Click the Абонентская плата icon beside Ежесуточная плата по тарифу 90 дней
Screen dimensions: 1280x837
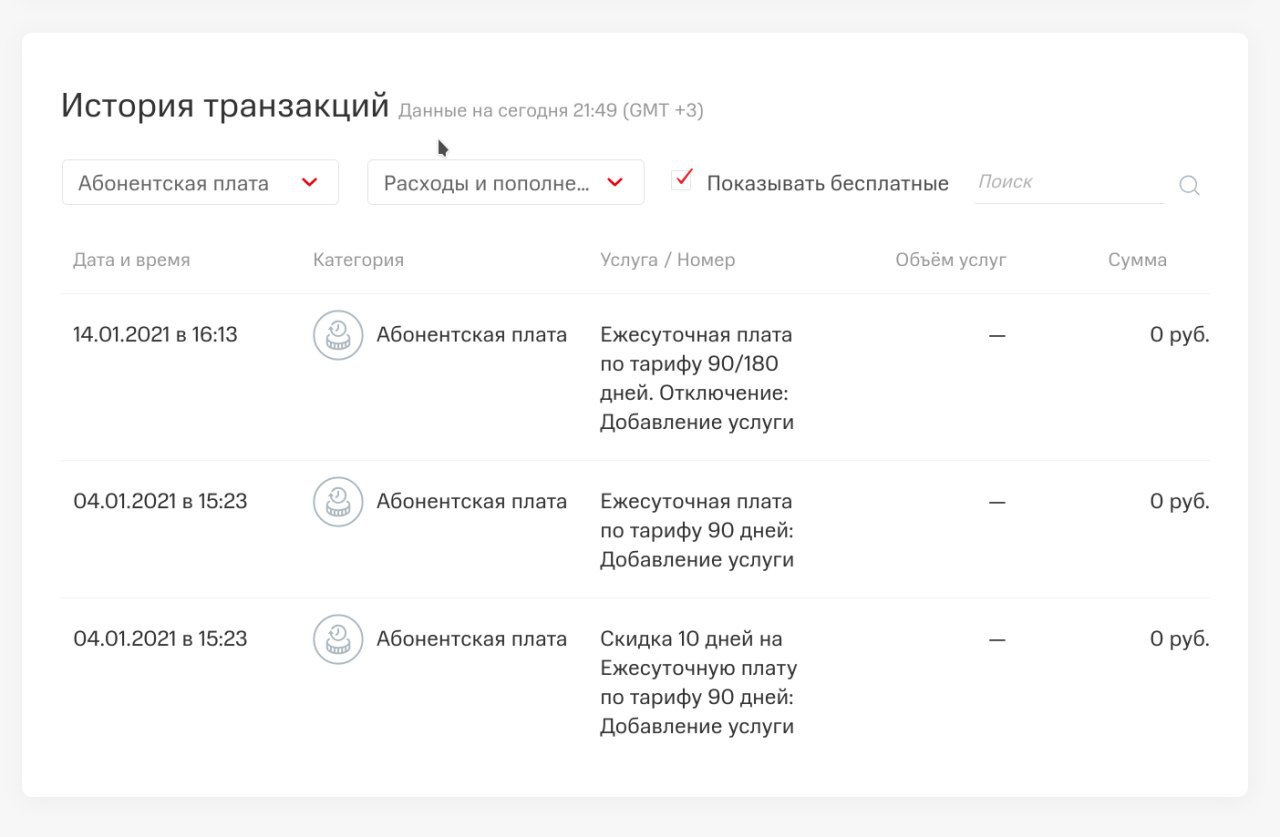point(338,502)
